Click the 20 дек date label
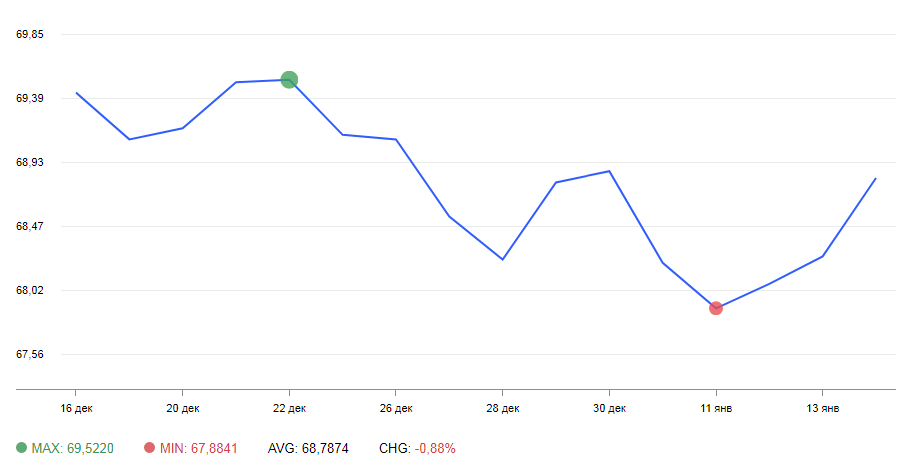This screenshot has width=913, height=476. click(182, 408)
